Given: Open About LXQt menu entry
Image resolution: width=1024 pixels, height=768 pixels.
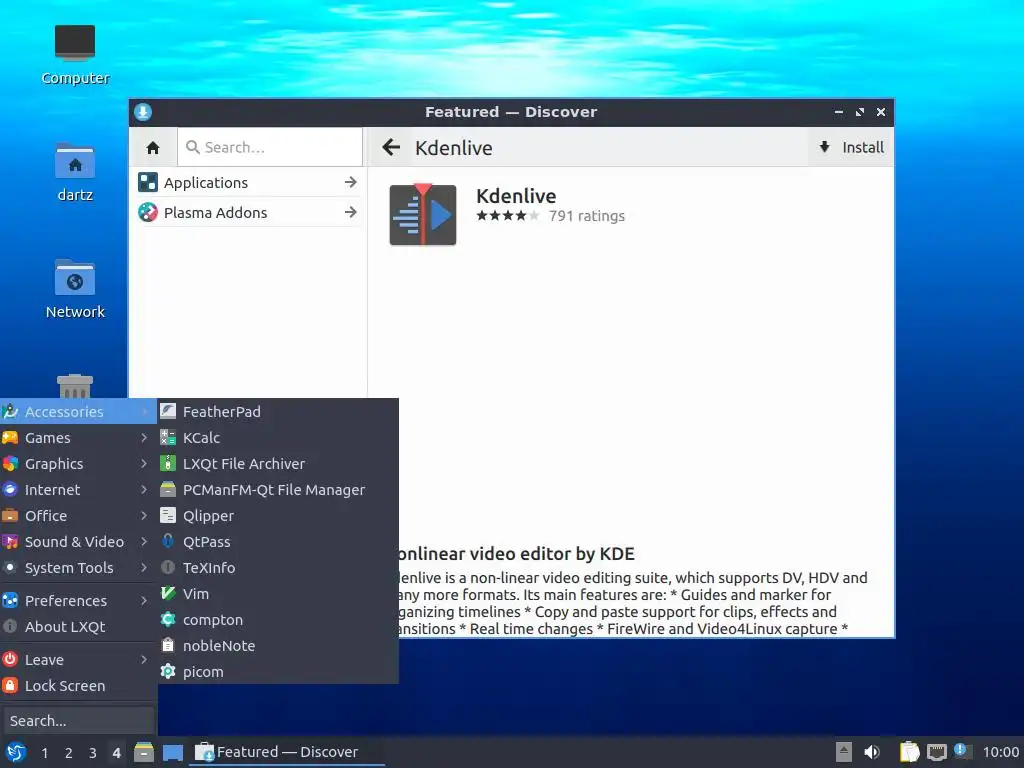Looking at the screenshot, I should tap(78, 627).
